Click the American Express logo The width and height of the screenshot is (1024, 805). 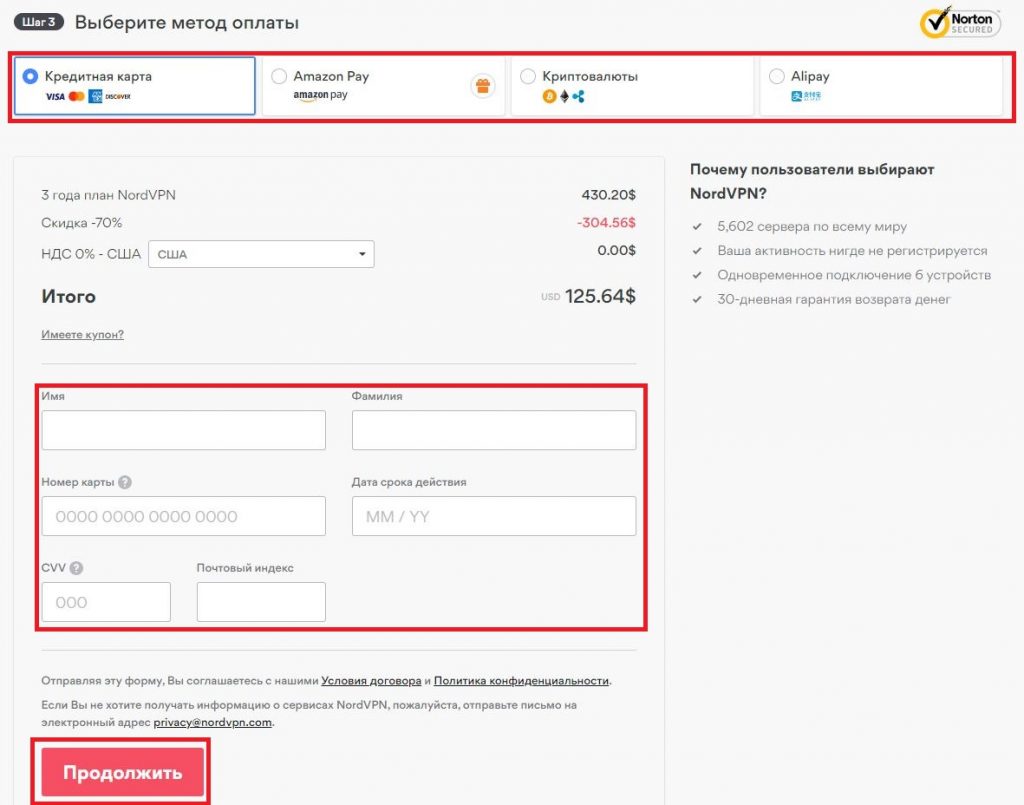95,97
